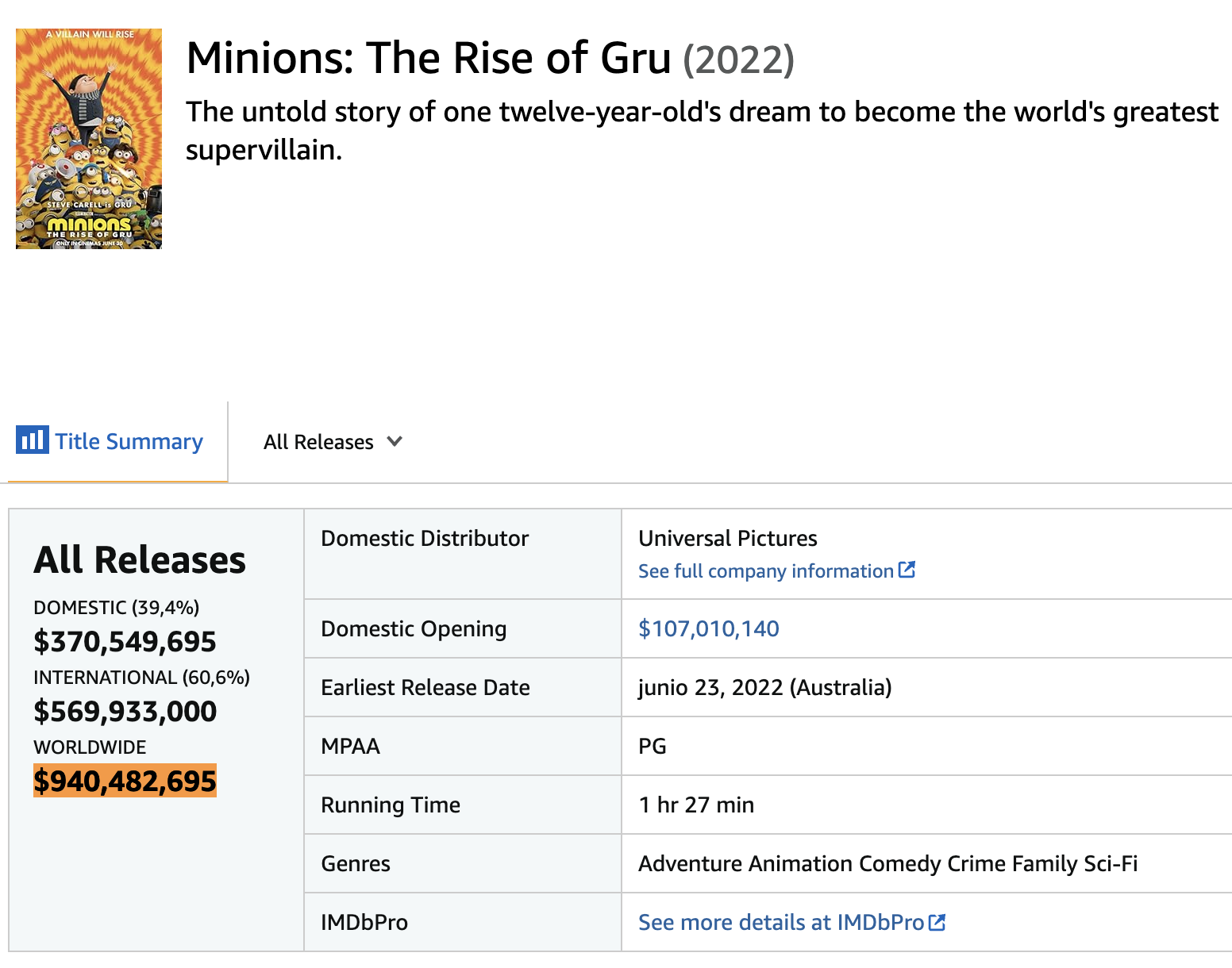The width and height of the screenshot is (1232, 968).
Task: Click the 1 hr 27 min running time
Action: [696, 805]
